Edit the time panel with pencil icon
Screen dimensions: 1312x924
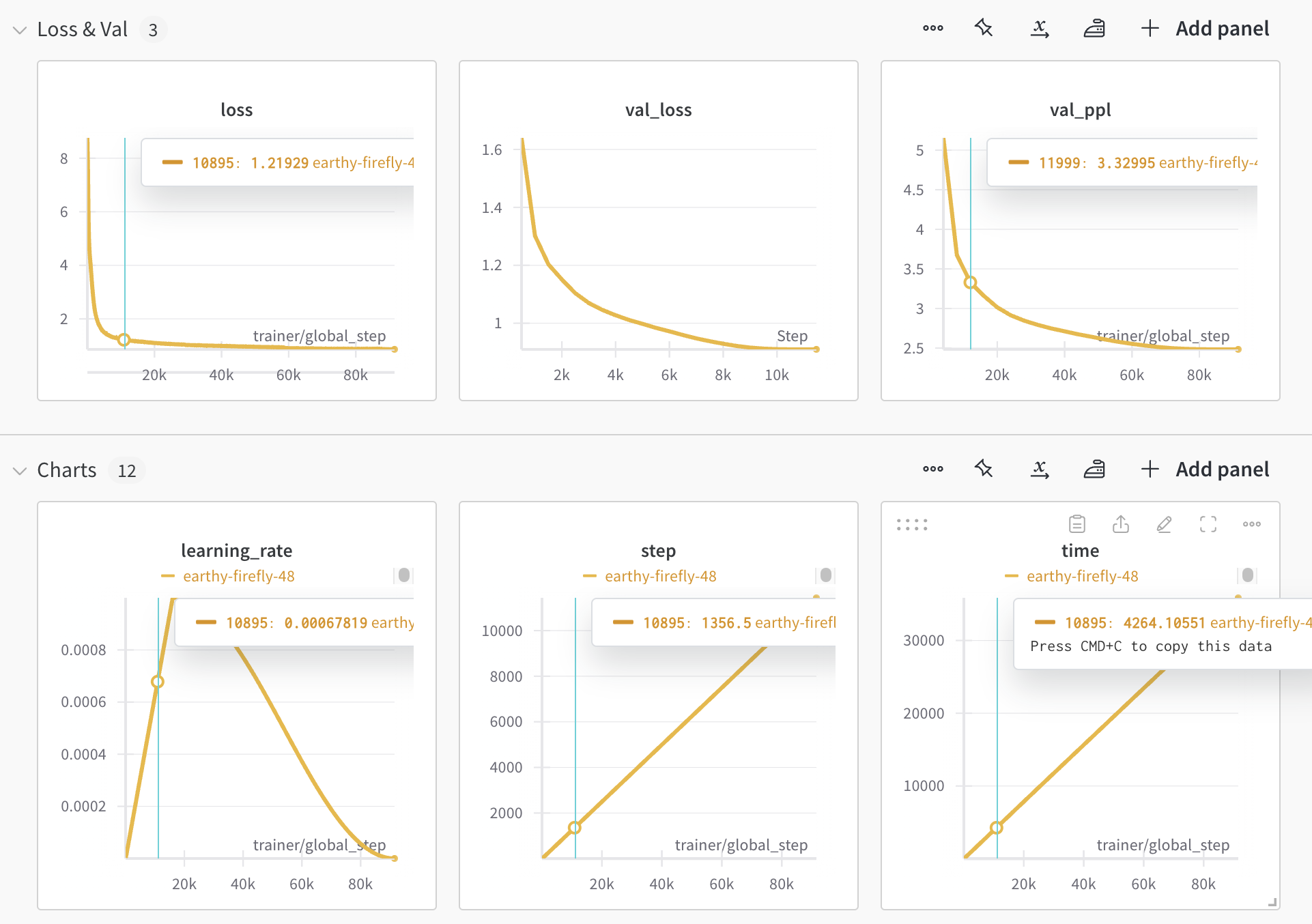(x=1164, y=524)
